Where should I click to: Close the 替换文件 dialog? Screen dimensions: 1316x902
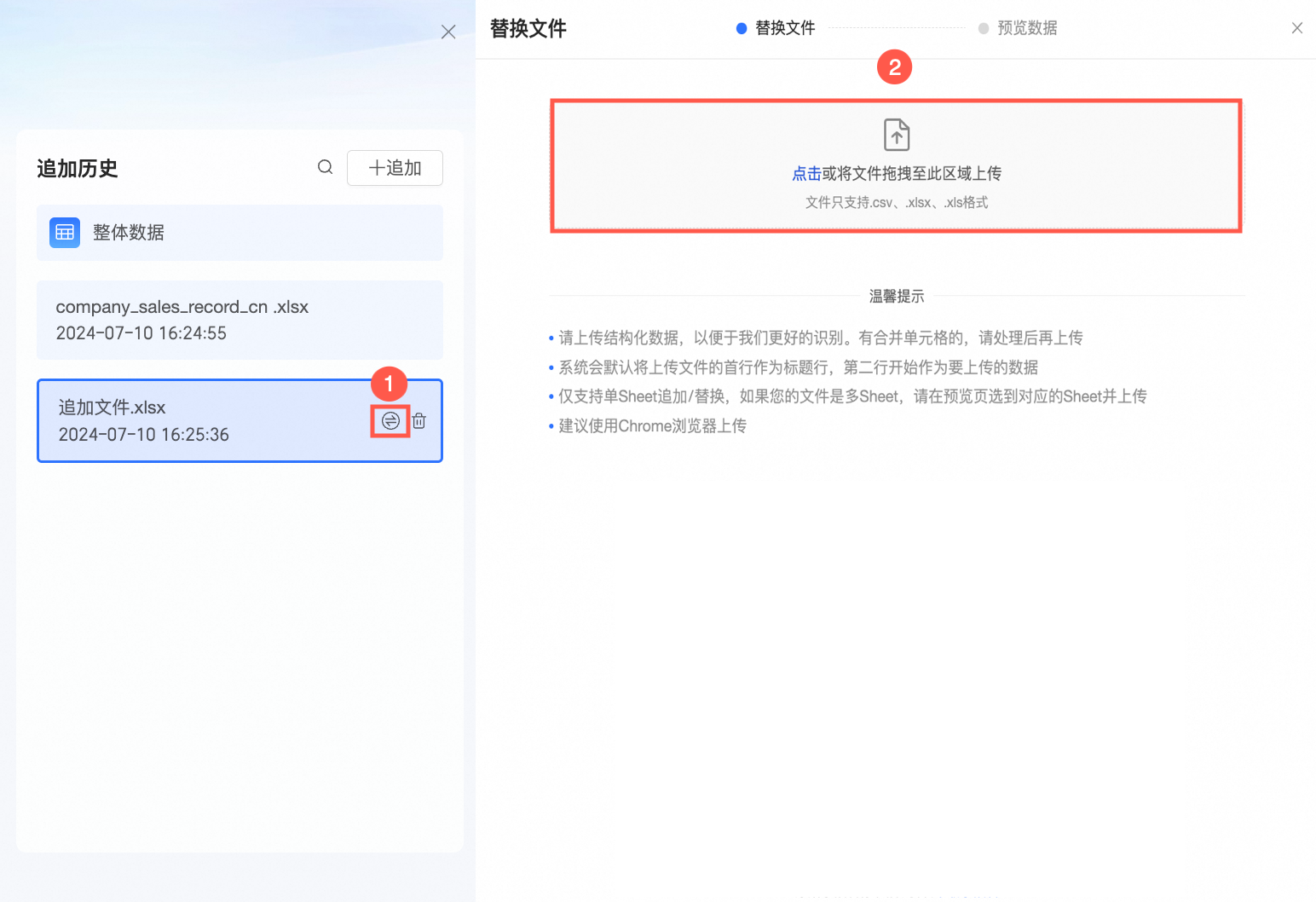[x=1297, y=28]
